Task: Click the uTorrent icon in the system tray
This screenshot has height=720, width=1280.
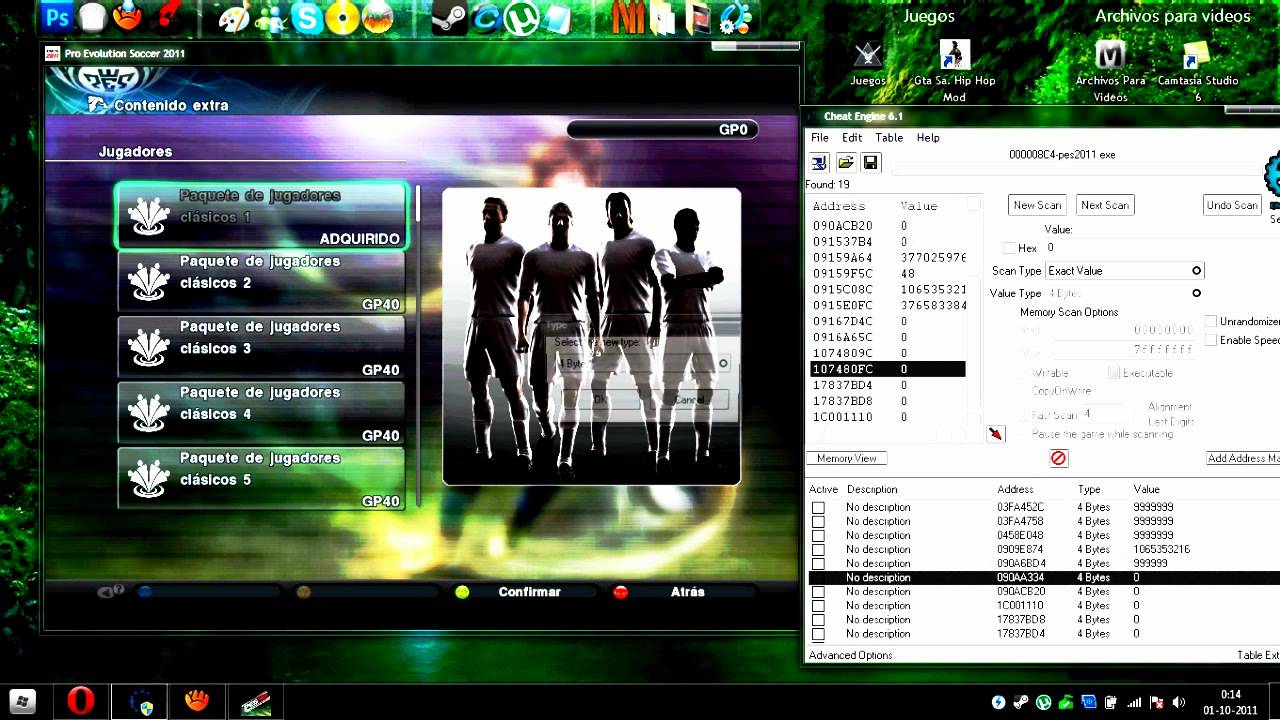Action: (x=1044, y=702)
